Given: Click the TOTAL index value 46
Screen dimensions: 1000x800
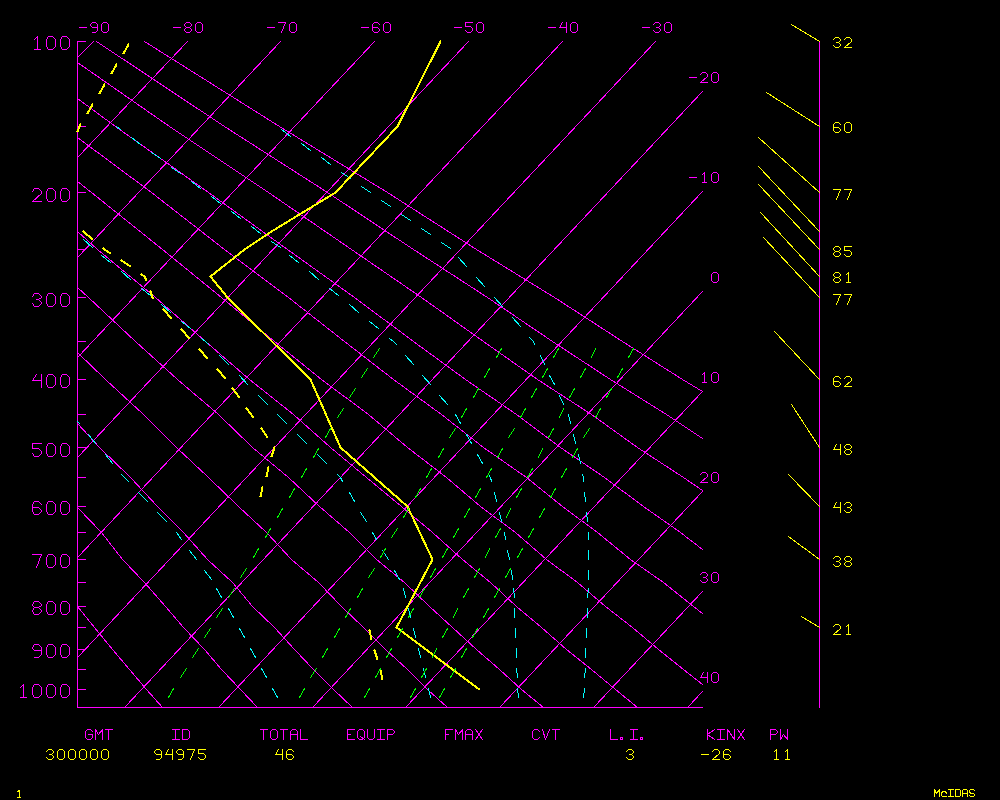Looking at the screenshot, I should [284, 755].
